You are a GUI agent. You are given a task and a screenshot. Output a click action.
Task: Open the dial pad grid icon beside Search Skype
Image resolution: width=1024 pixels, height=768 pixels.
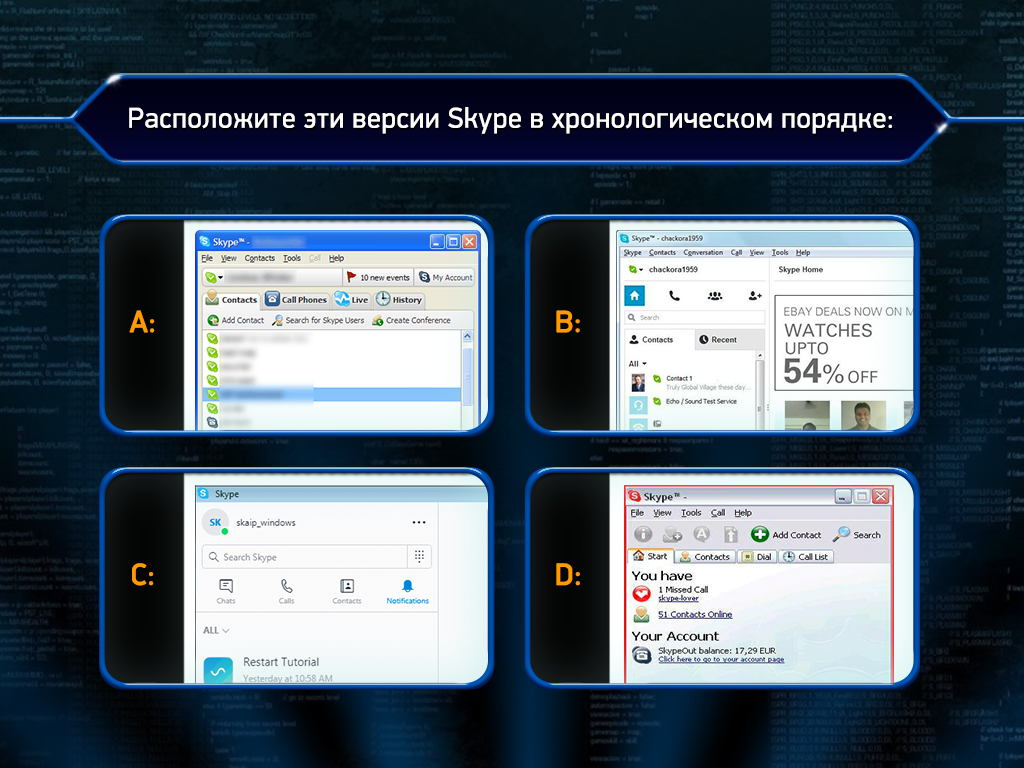click(x=420, y=557)
